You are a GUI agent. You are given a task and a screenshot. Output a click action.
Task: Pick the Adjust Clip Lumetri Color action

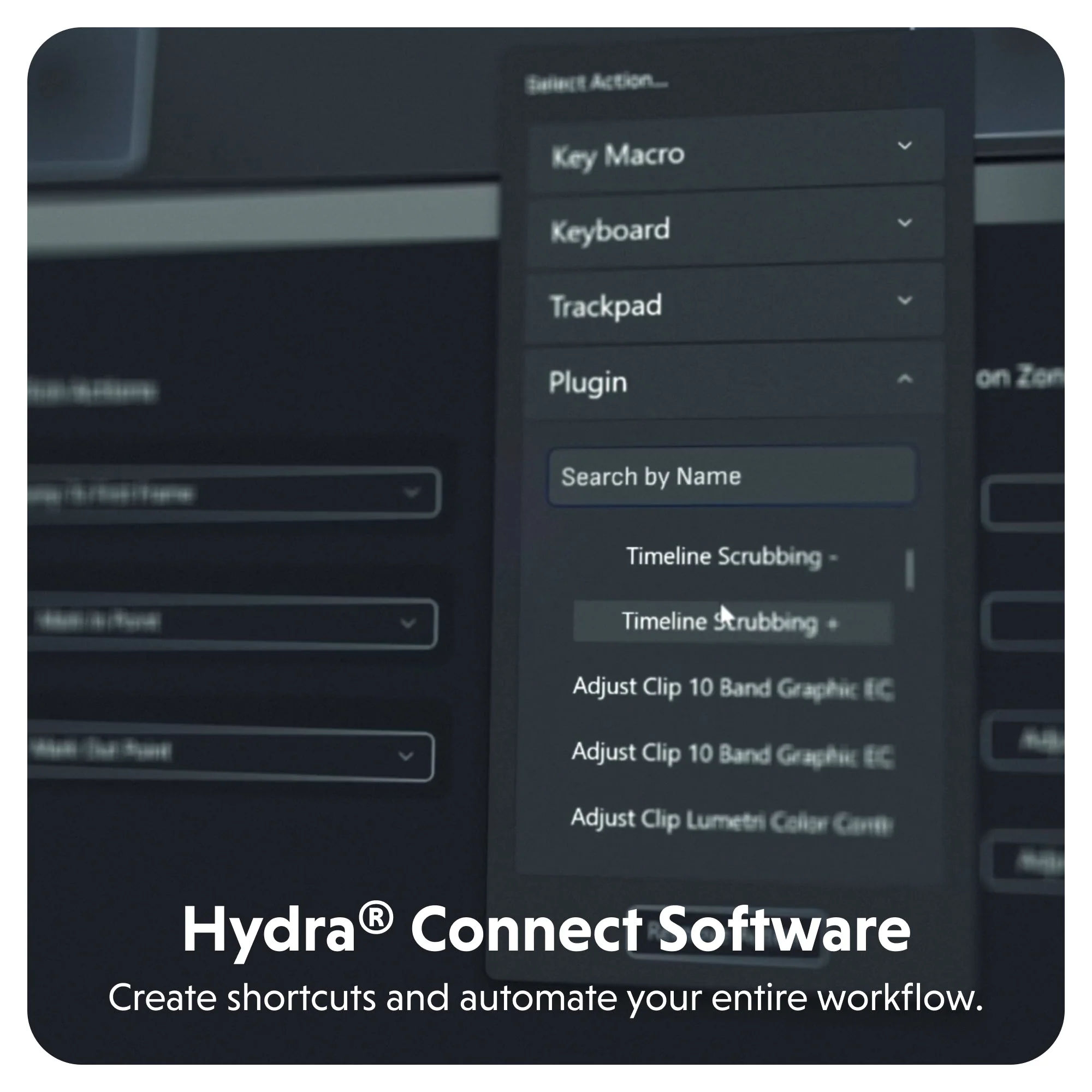point(732,820)
